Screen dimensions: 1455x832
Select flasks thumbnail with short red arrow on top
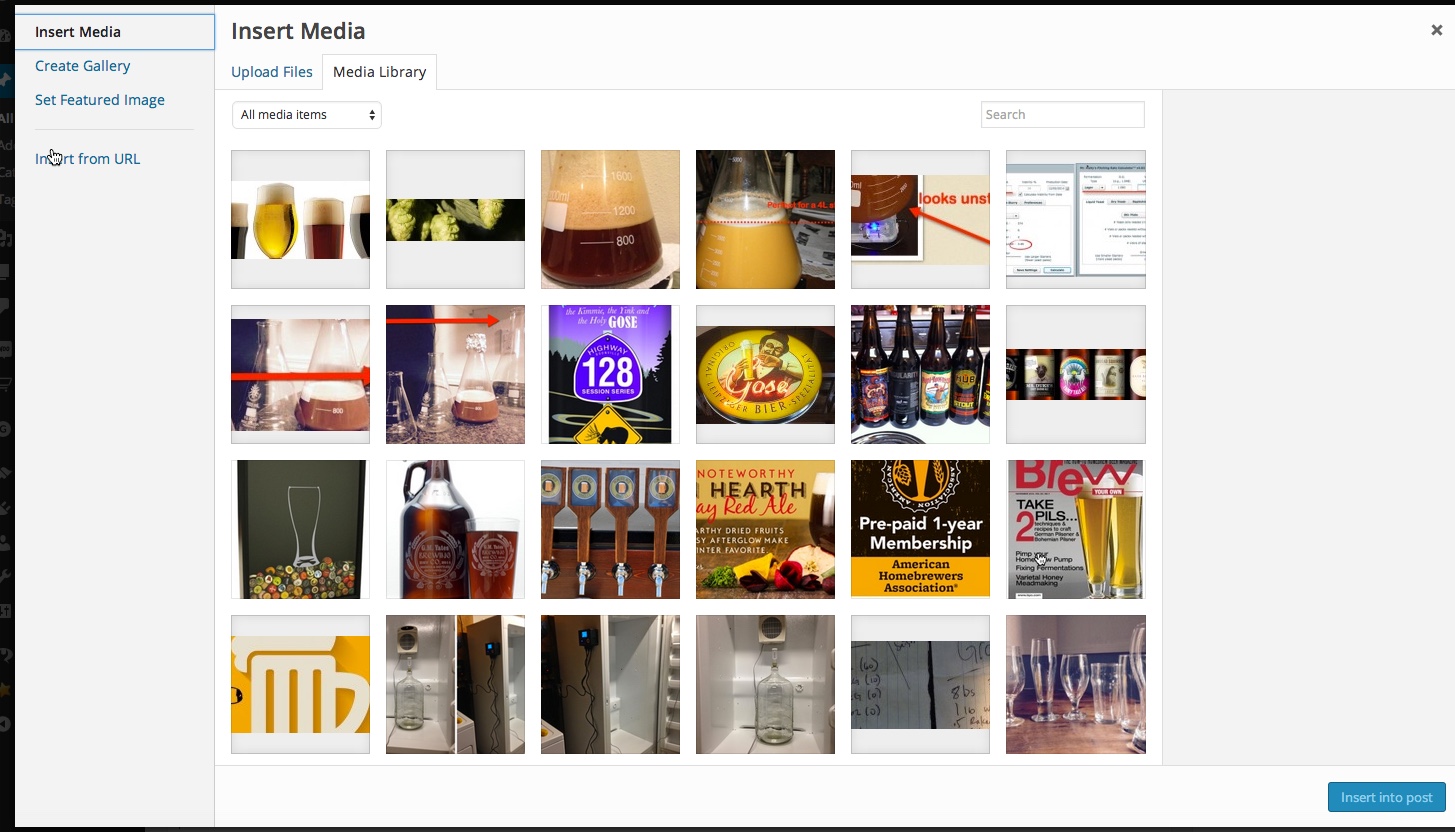(x=455, y=374)
